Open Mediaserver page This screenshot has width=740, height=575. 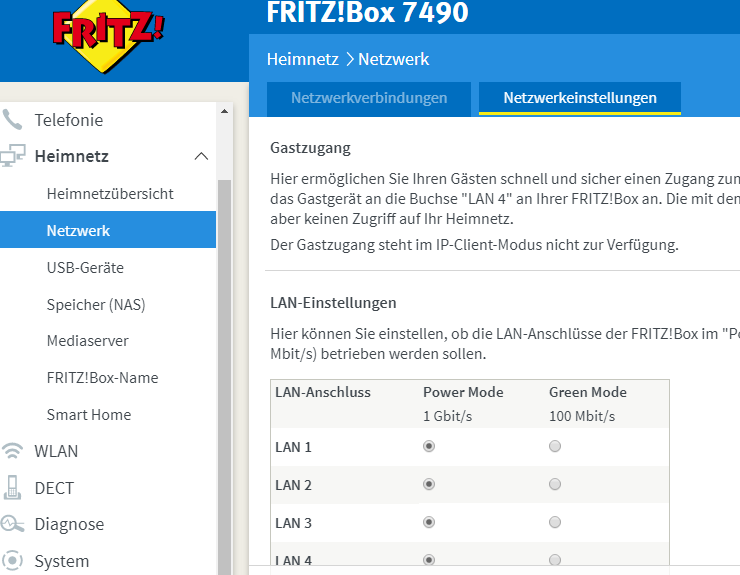coord(87,341)
